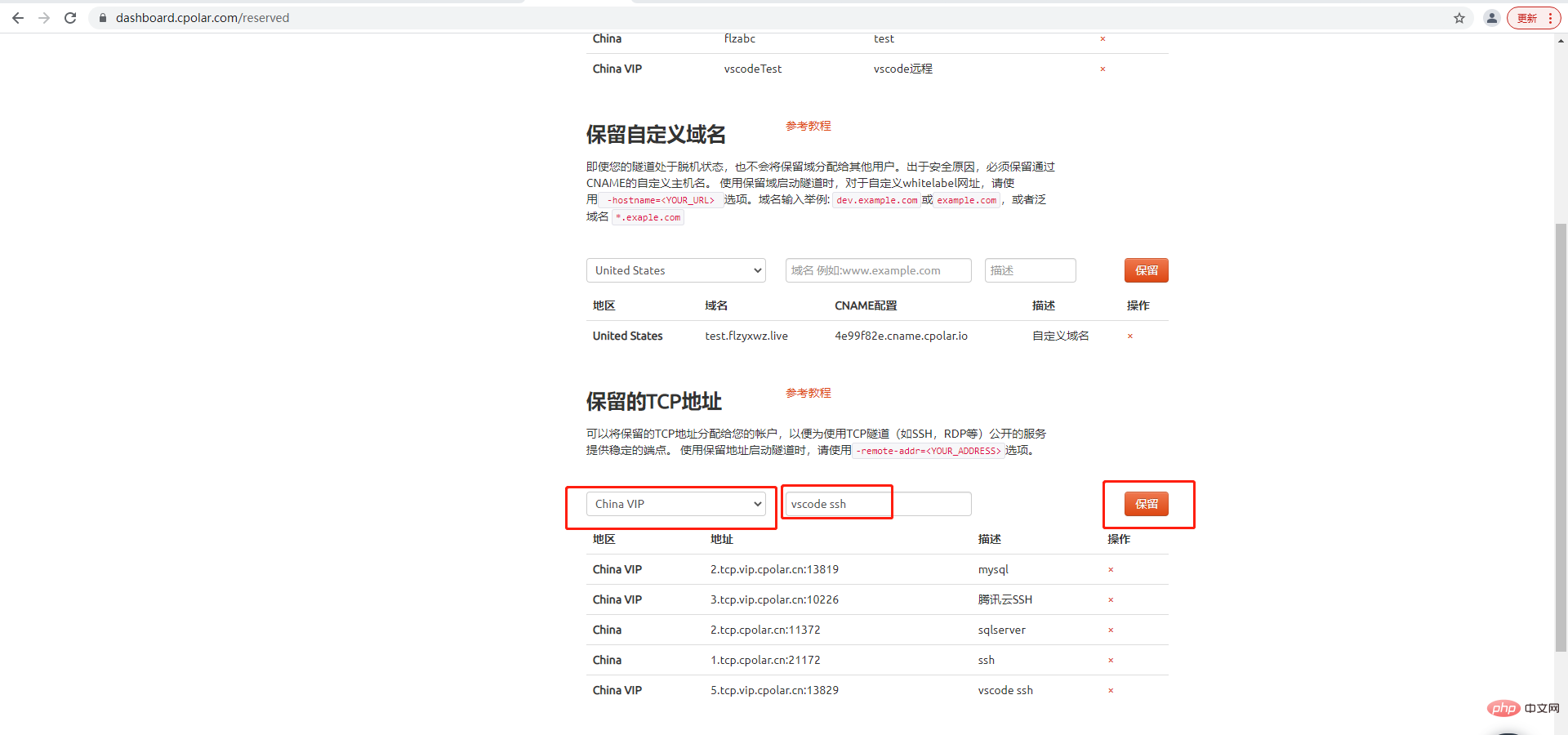Select address 3.tcp.vip.cpolar.cn:10226
The image size is (1568, 735).
tap(774, 599)
